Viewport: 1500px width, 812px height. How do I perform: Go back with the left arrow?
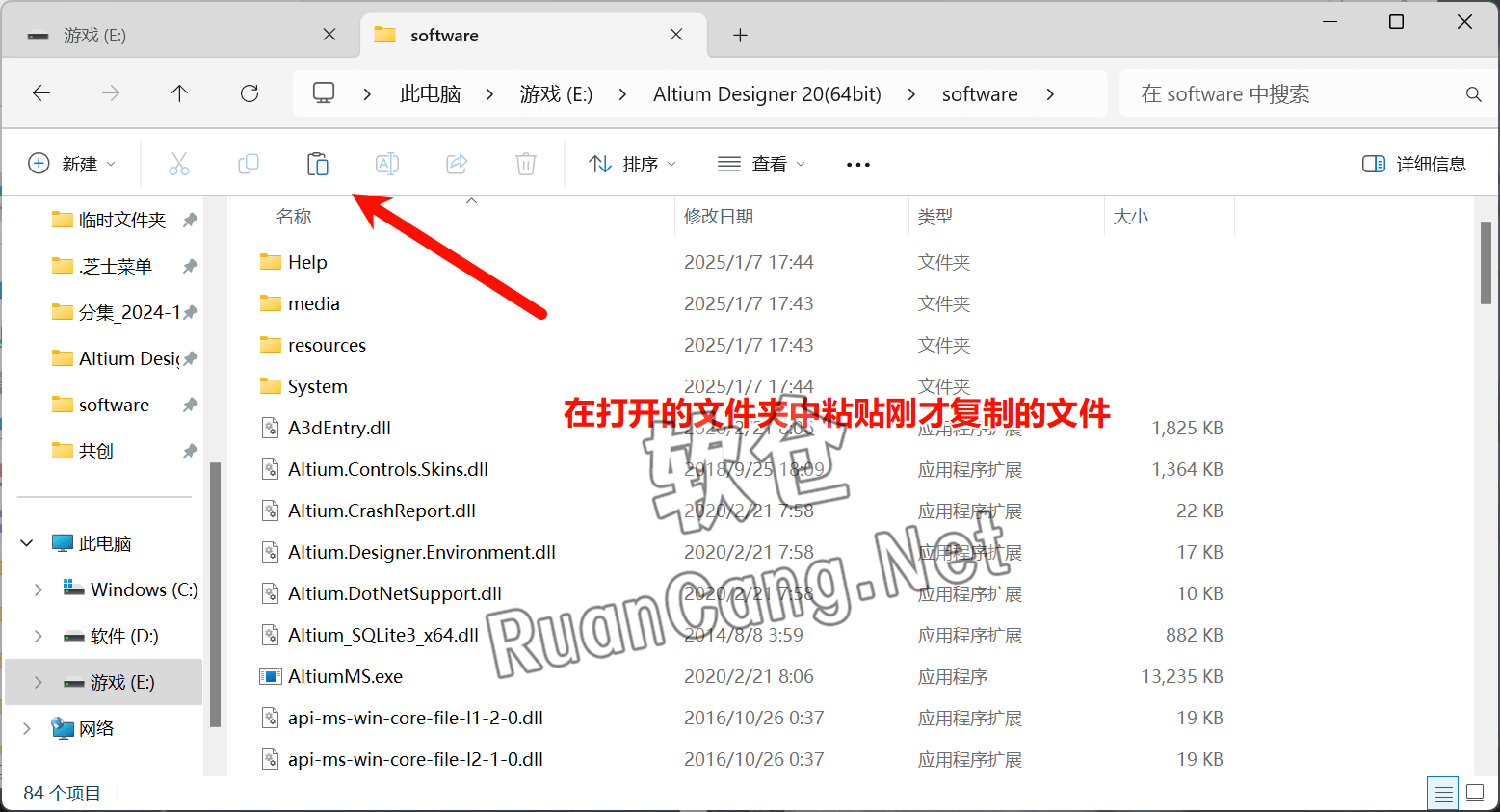(x=41, y=93)
